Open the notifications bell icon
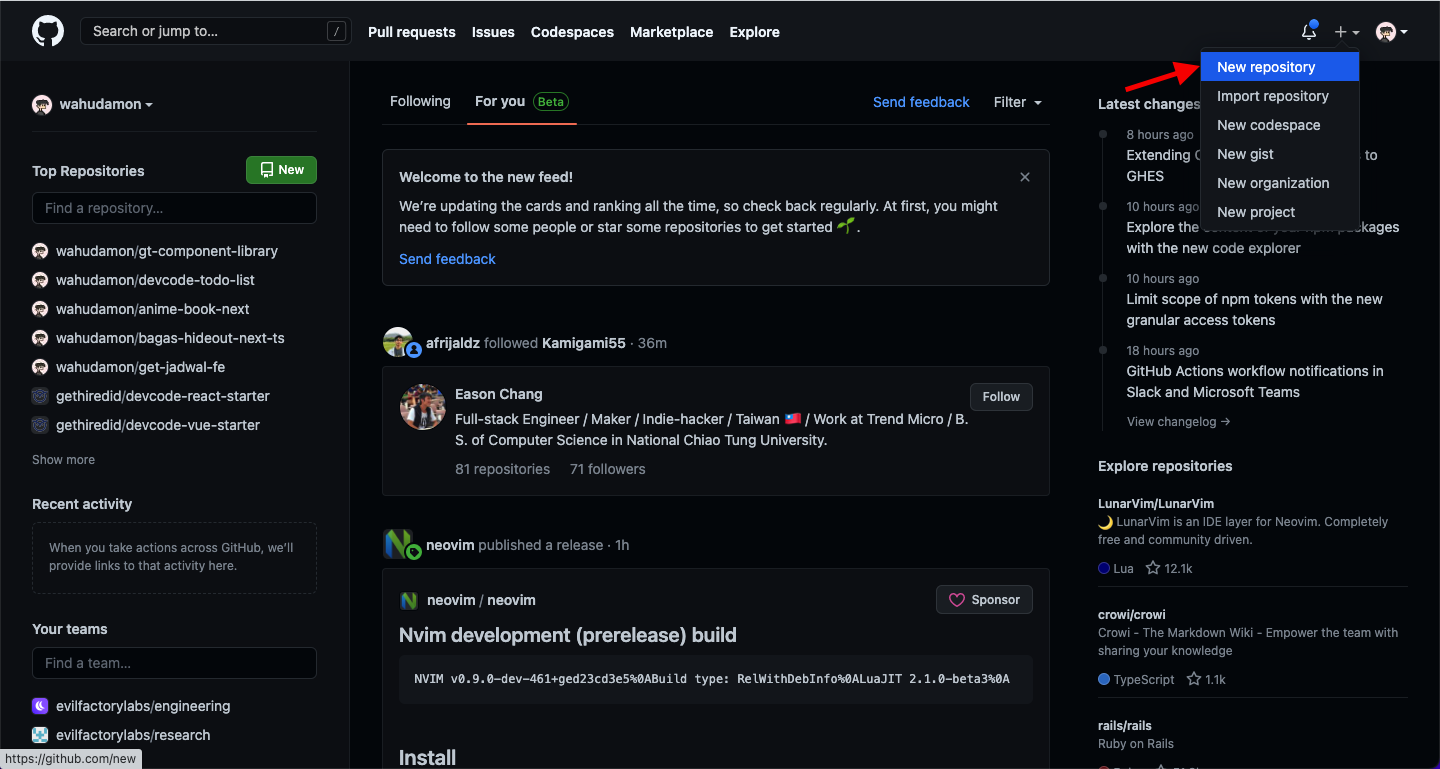The height and width of the screenshot is (769, 1440). point(1309,32)
